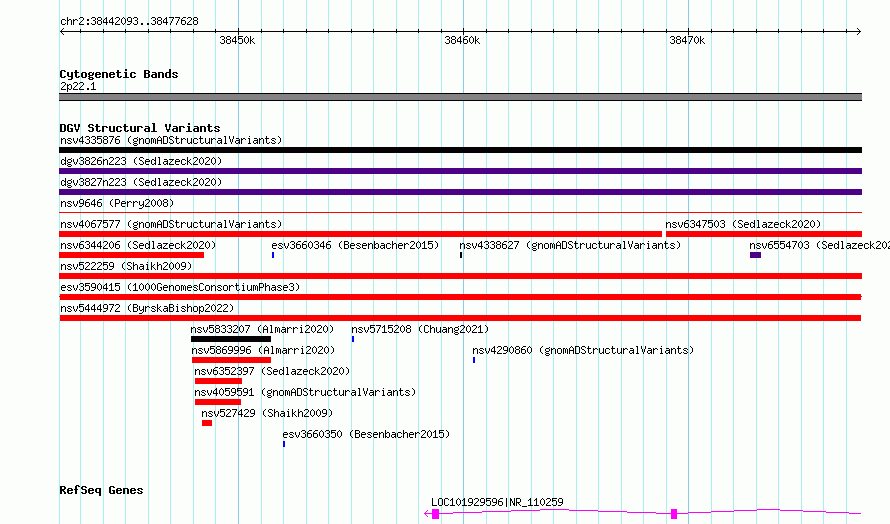Open esv3660346 (Besenbacher2015) variant

[355, 245]
